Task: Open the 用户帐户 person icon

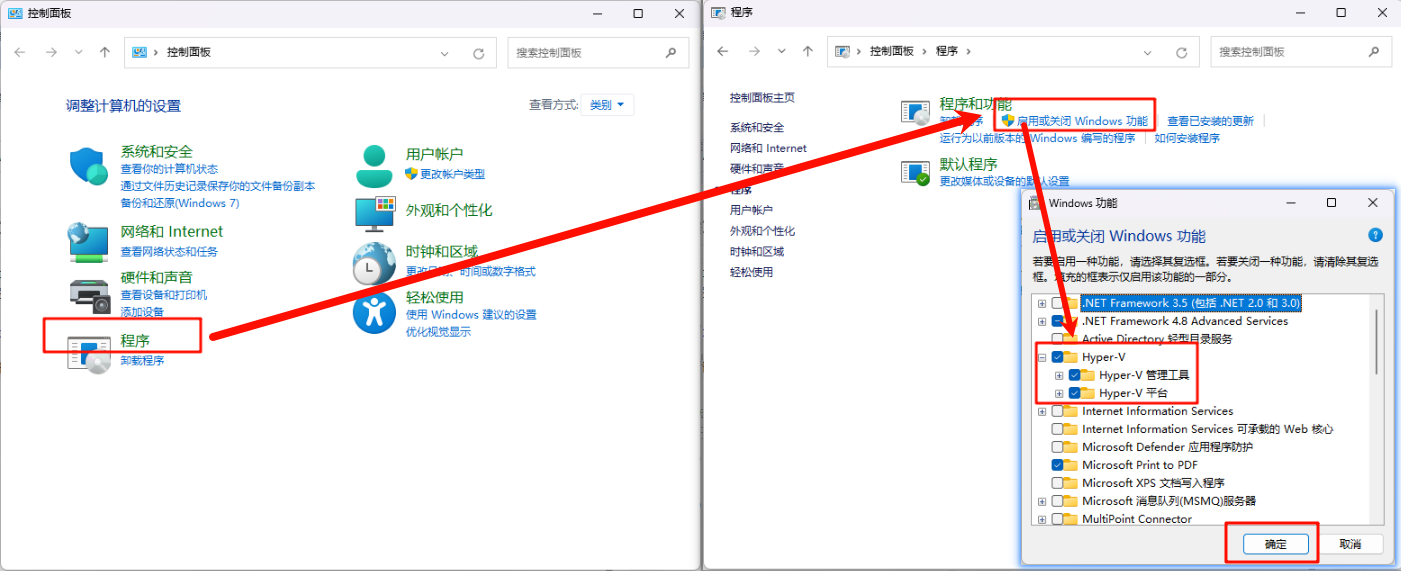Action: [374, 166]
